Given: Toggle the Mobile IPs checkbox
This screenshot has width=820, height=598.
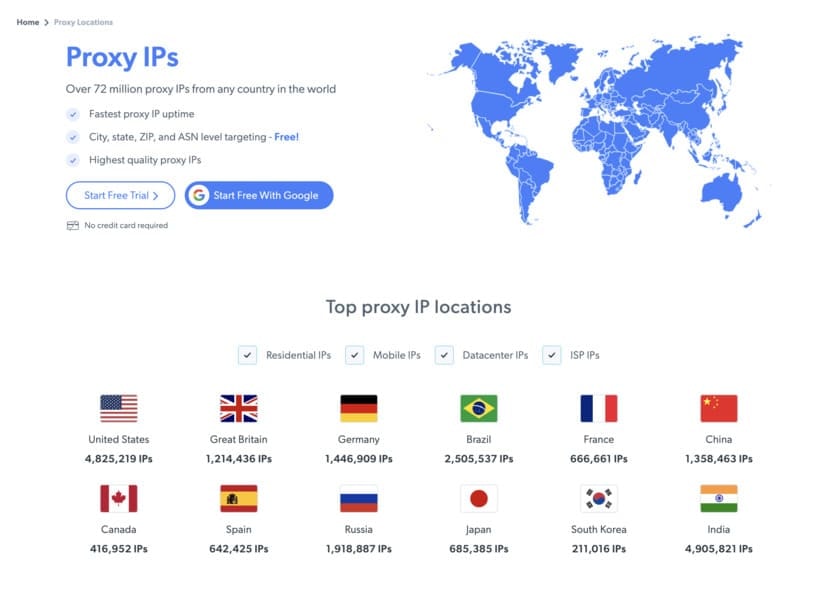Looking at the screenshot, I should point(354,355).
